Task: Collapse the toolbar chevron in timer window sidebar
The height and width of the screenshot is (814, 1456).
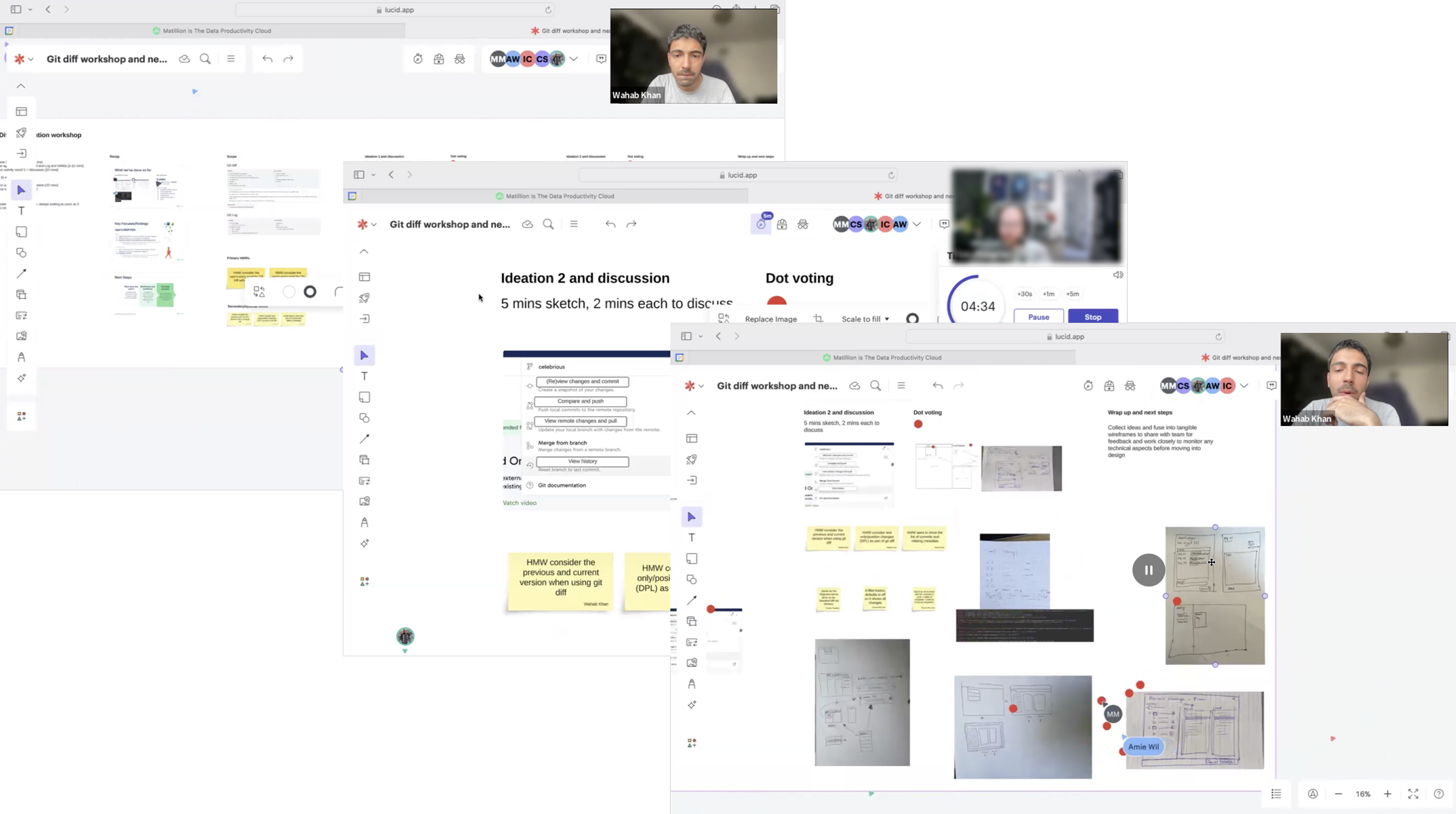Action: [x=364, y=251]
